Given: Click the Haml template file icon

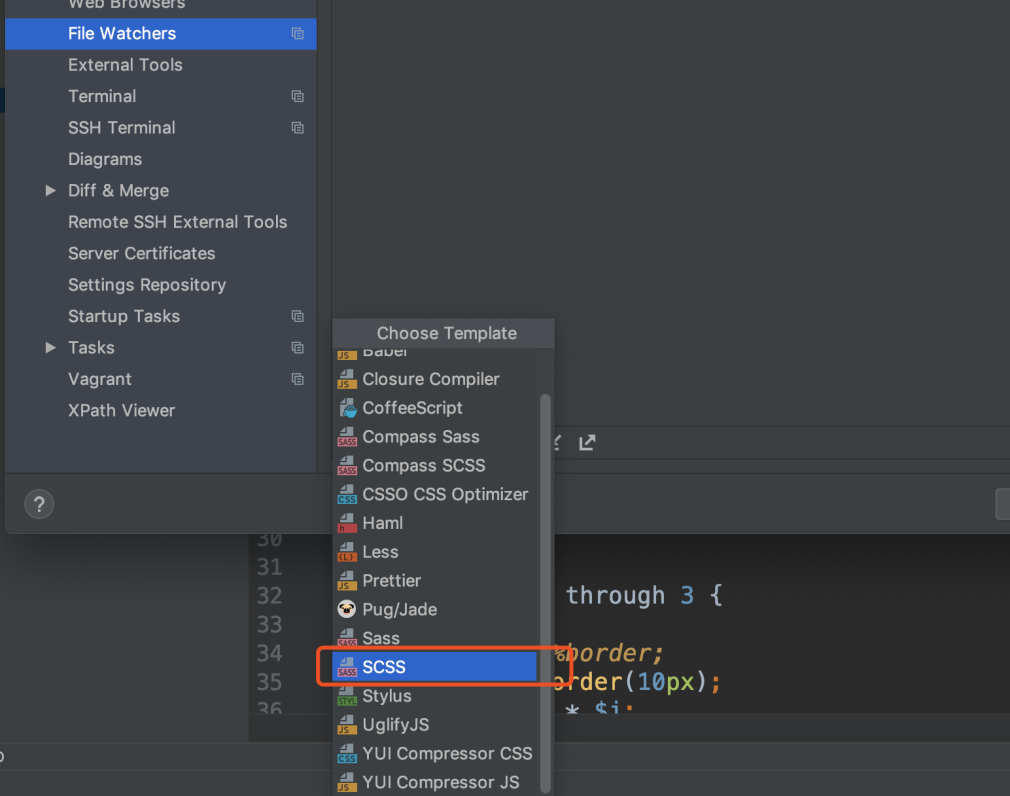Looking at the screenshot, I should point(347,523).
